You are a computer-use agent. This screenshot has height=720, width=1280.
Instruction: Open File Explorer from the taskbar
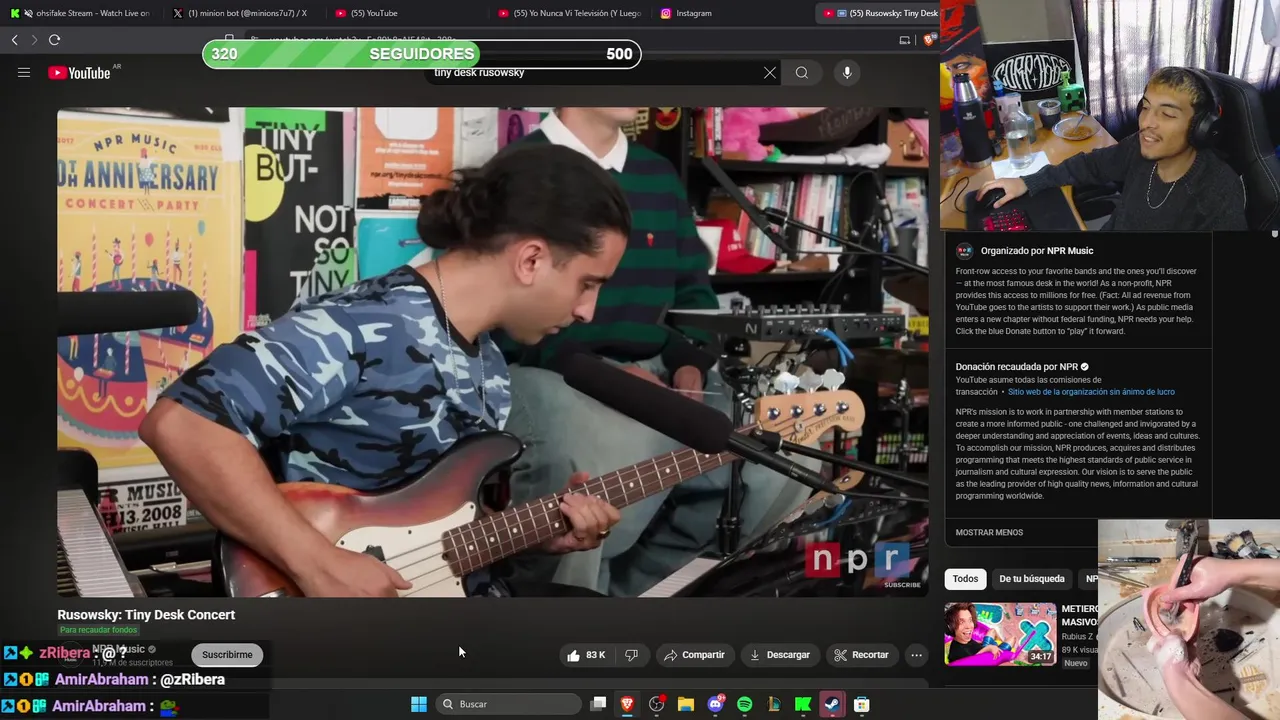click(x=686, y=704)
